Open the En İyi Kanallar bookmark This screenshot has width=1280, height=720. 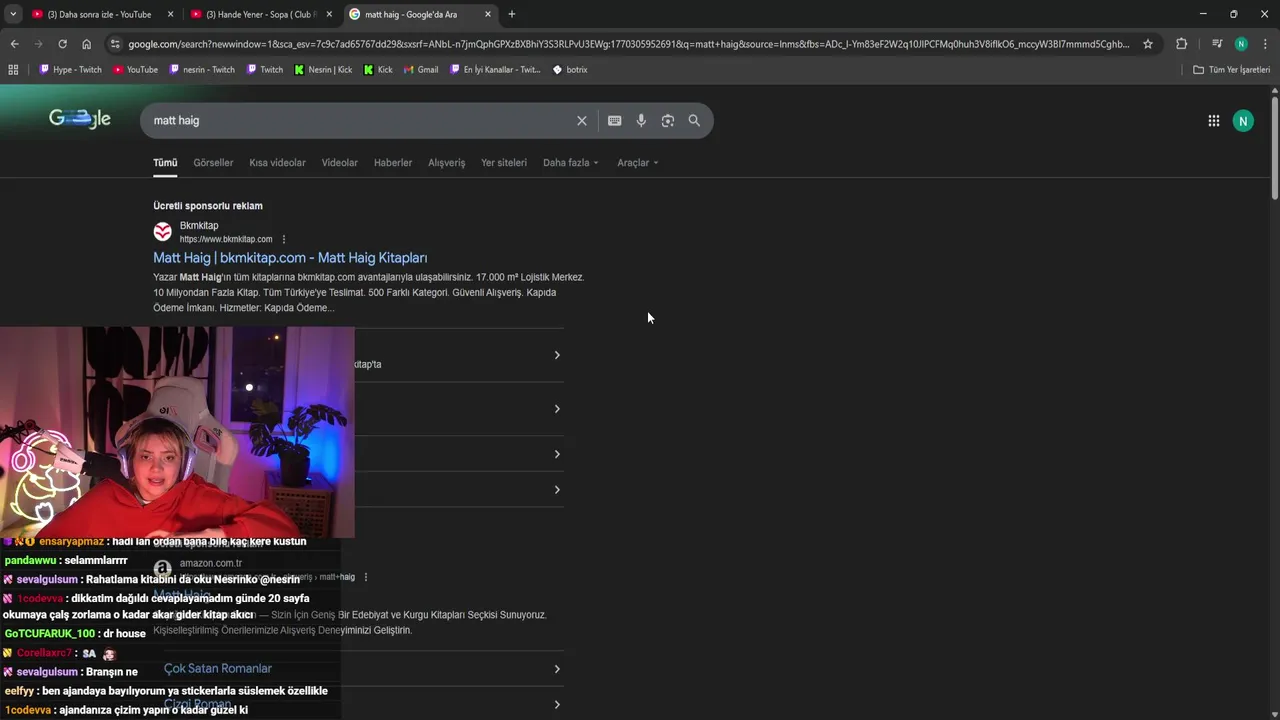tap(495, 70)
